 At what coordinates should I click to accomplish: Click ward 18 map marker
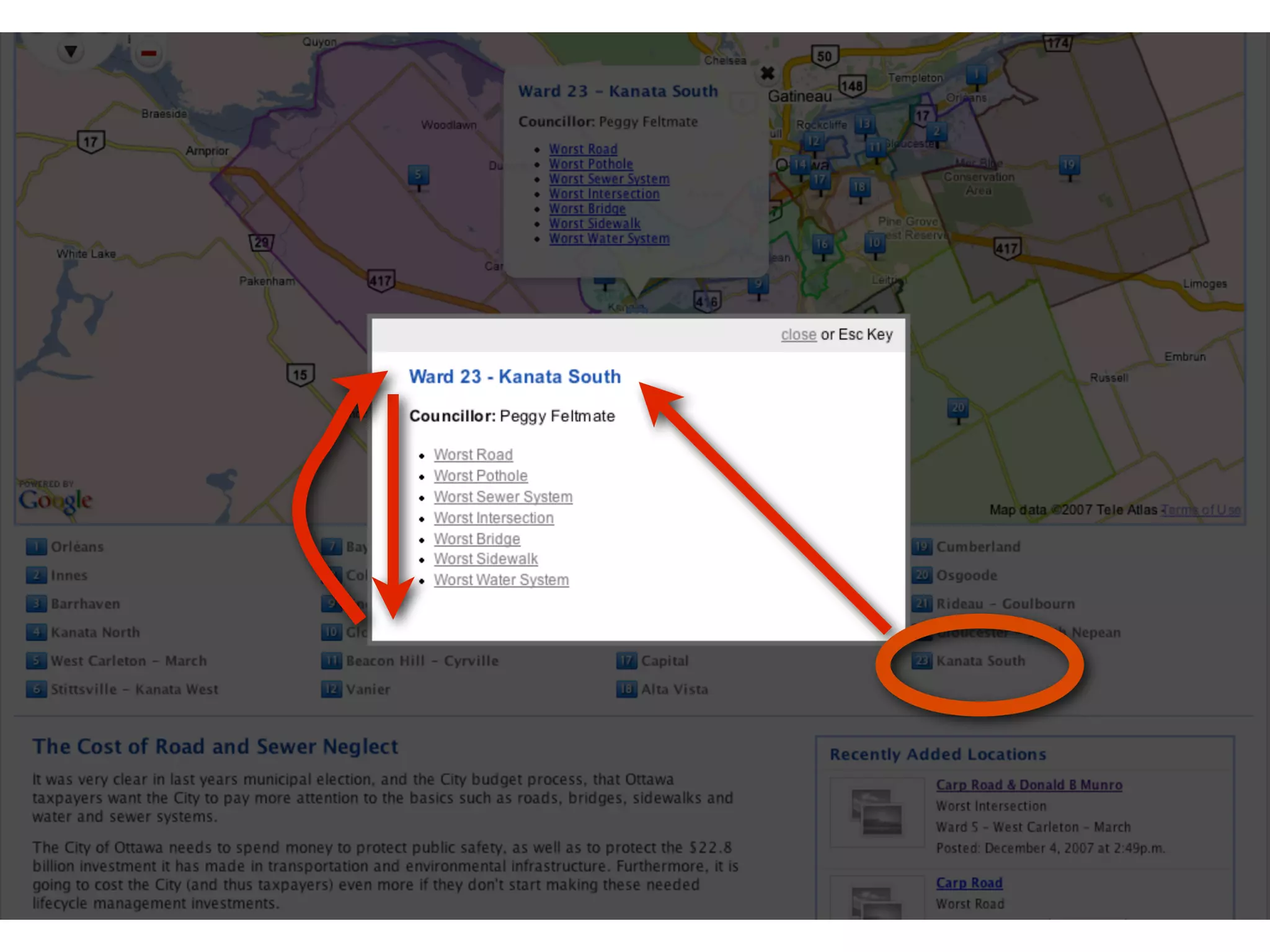pyautogui.click(x=859, y=188)
